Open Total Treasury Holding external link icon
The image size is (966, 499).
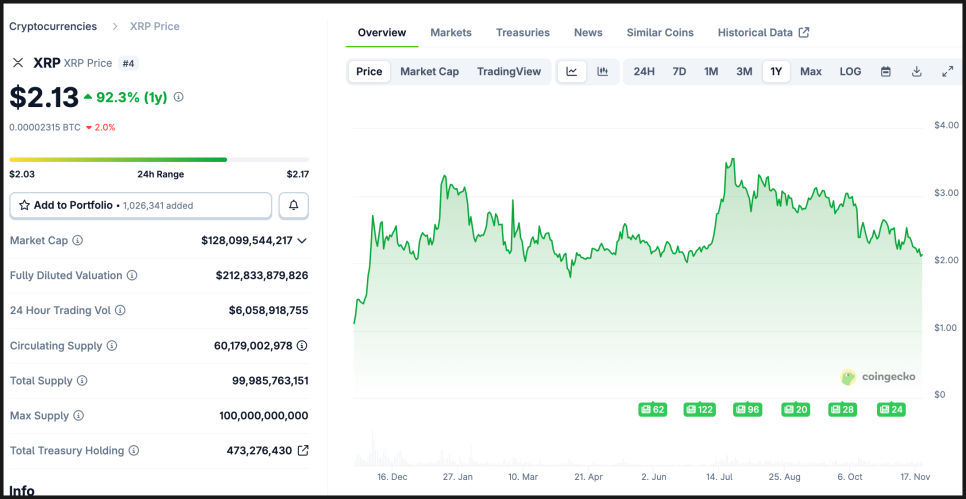click(303, 450)
